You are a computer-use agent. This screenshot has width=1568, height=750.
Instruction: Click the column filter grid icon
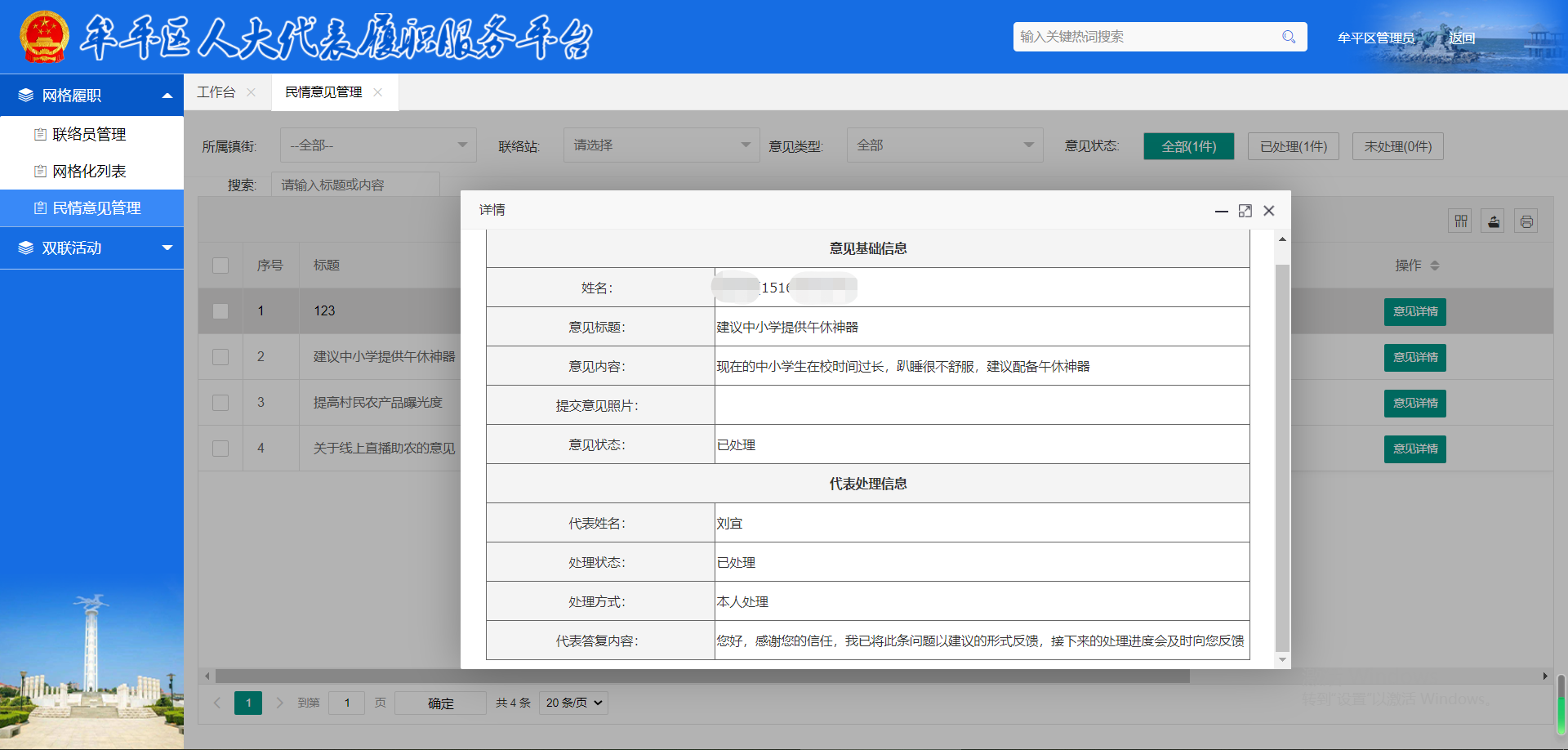pyautogui.click(x=1460, y=221)
